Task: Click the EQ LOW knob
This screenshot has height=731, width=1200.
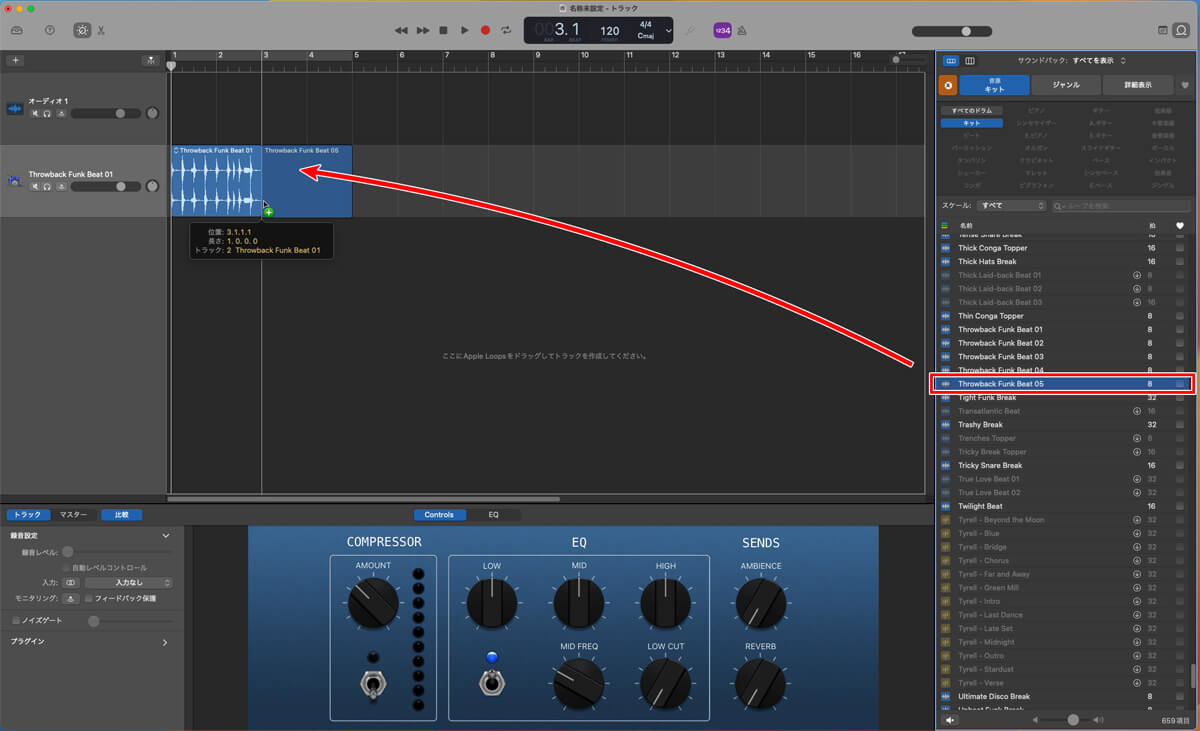Action: click(492, 602)
